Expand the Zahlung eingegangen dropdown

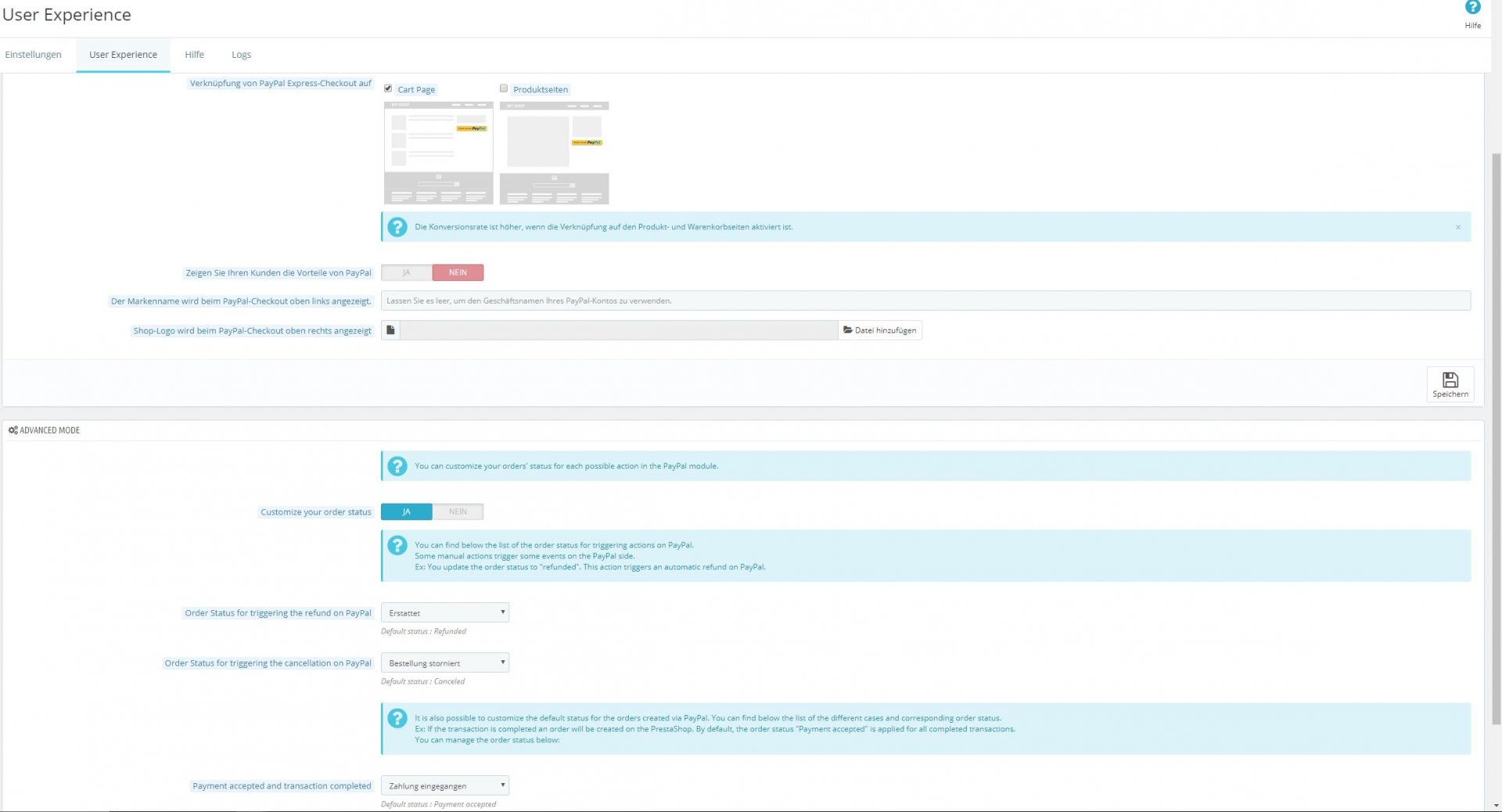click(x=445, y=785)
